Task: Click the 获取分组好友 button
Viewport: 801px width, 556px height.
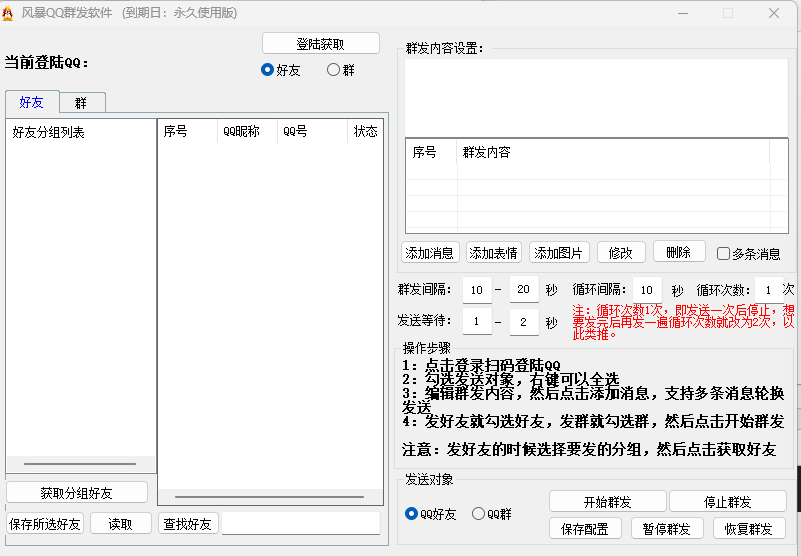Action: pos(77,493)
